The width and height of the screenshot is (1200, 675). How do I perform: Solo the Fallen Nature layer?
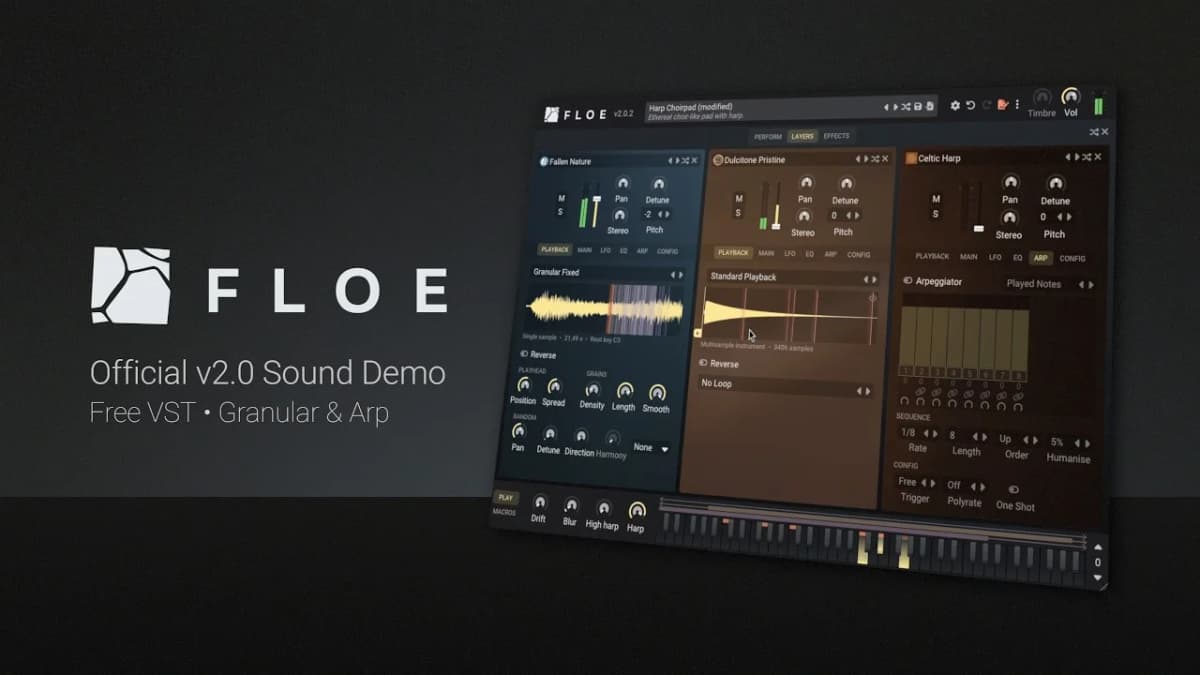click(x=561, y=211)
